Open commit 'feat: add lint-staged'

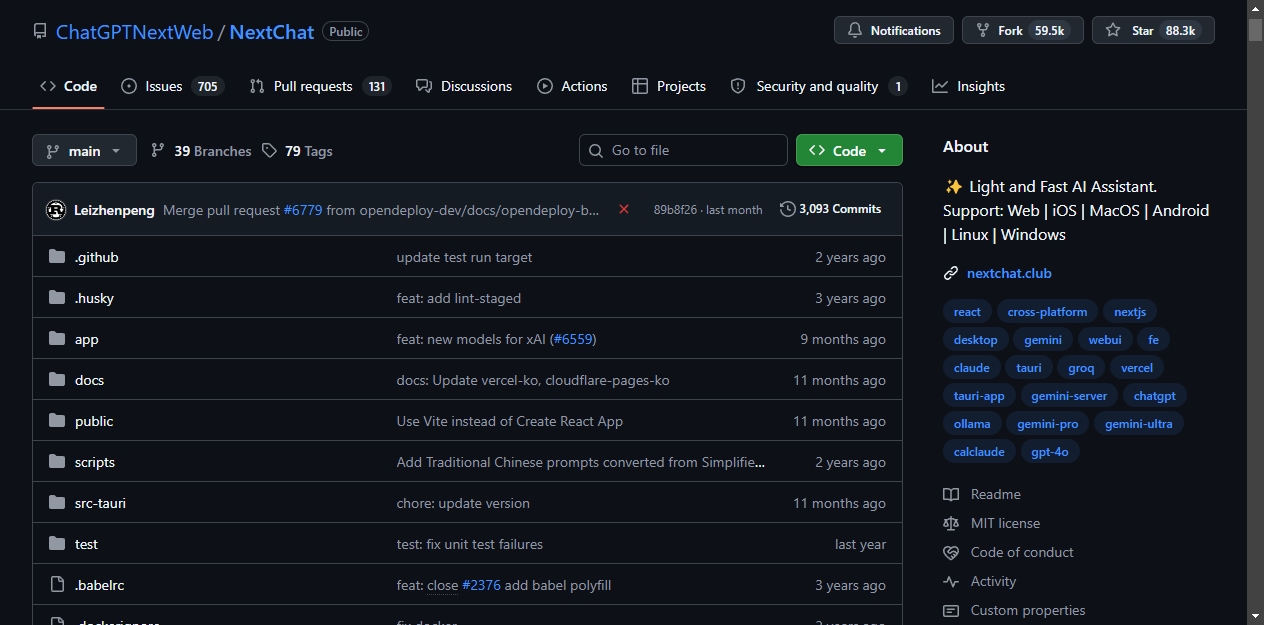click(x=459, y=298)
